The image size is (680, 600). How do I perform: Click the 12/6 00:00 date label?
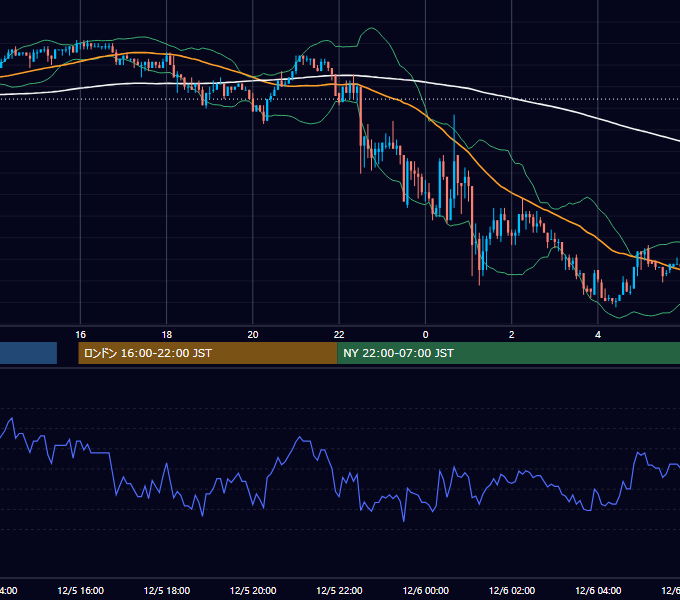click(x=425, y=590)
